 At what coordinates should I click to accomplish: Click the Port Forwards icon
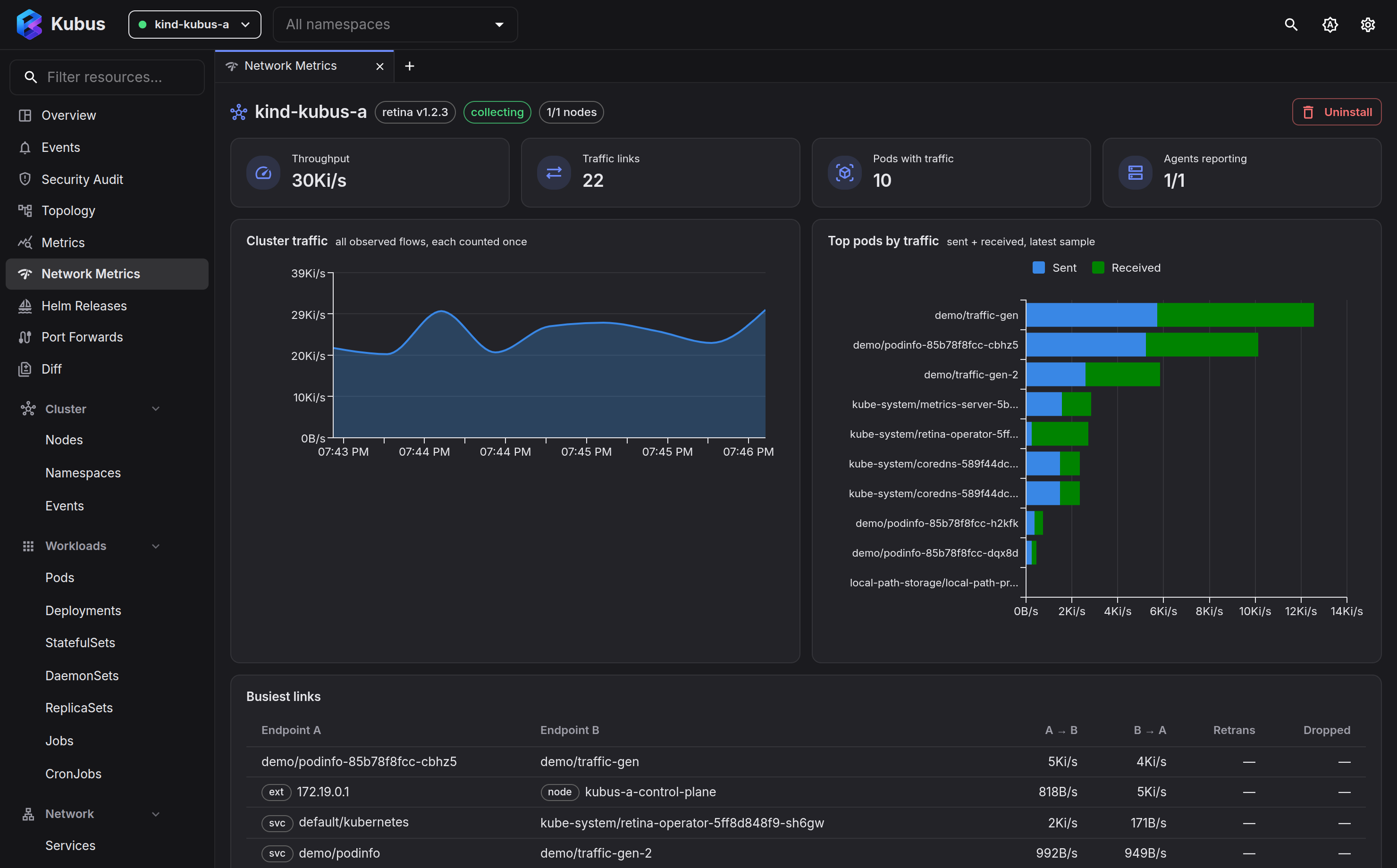pos(25,337)
